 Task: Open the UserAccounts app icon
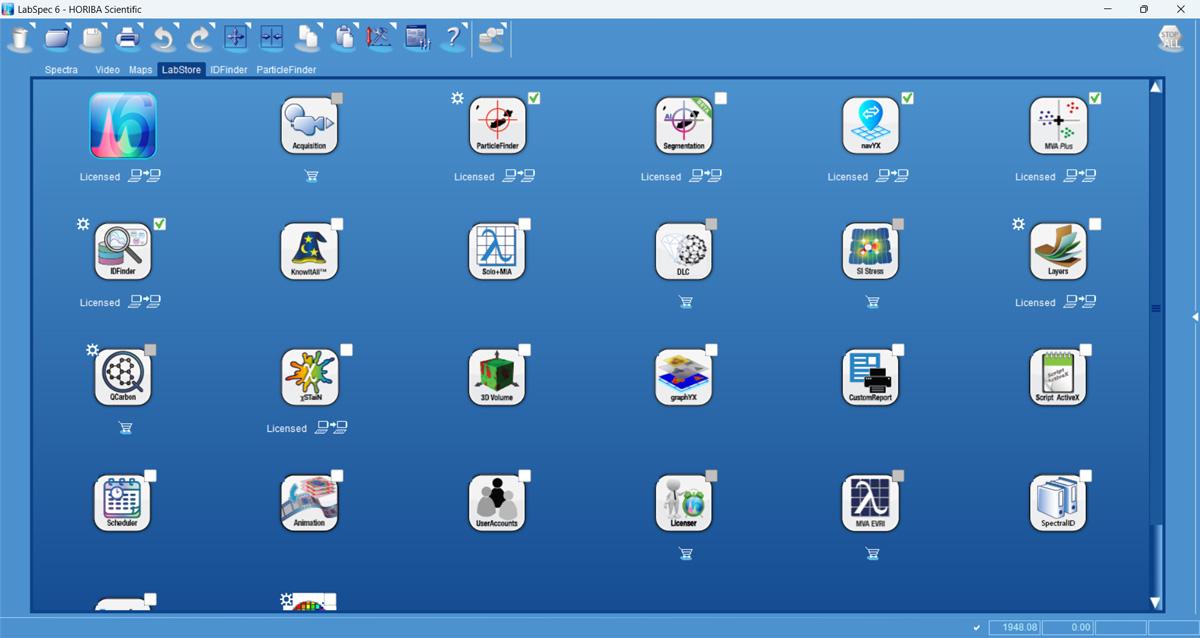click(x=497, y=502)
